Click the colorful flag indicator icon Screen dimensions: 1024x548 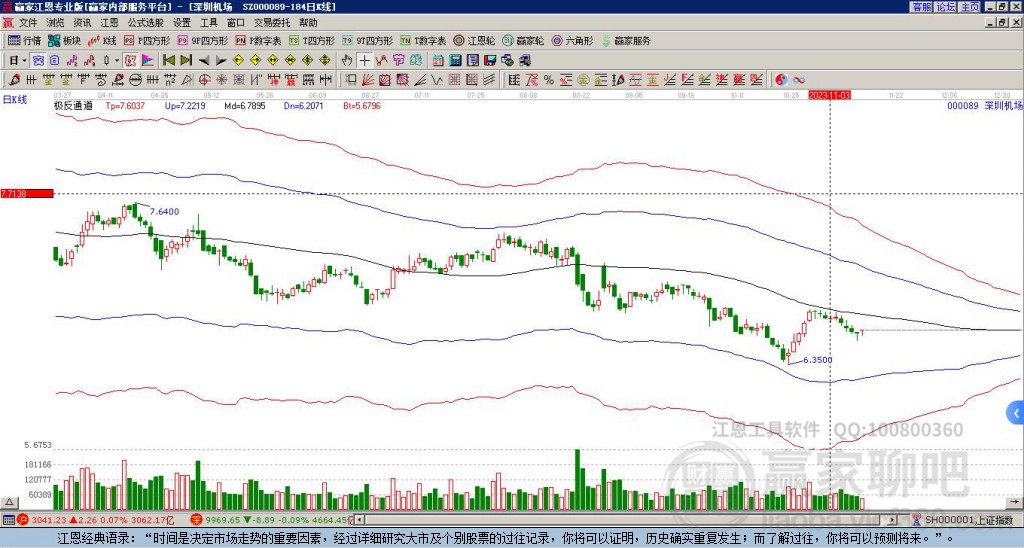148,60
